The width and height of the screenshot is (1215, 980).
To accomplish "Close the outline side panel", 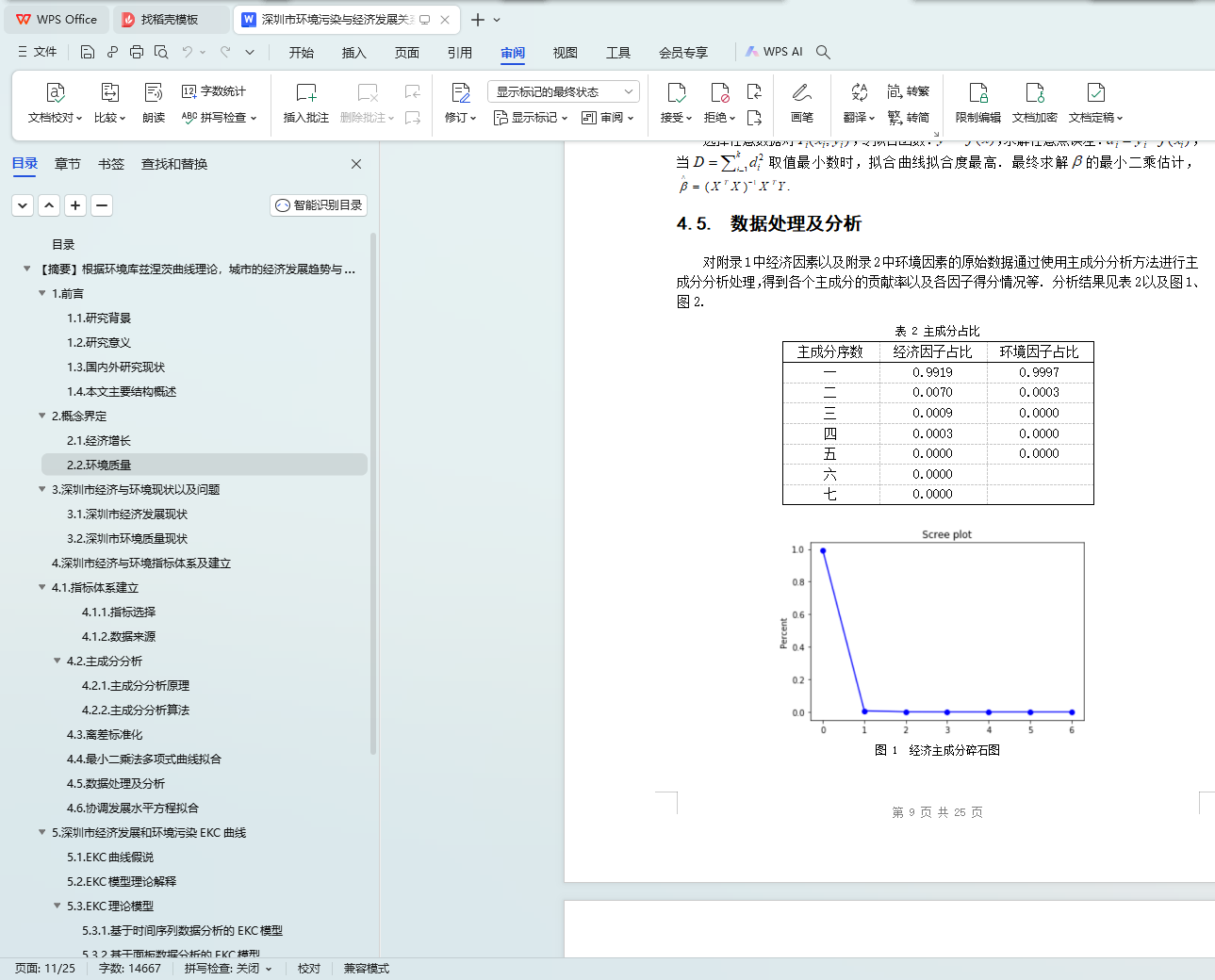I will point(356,164).
